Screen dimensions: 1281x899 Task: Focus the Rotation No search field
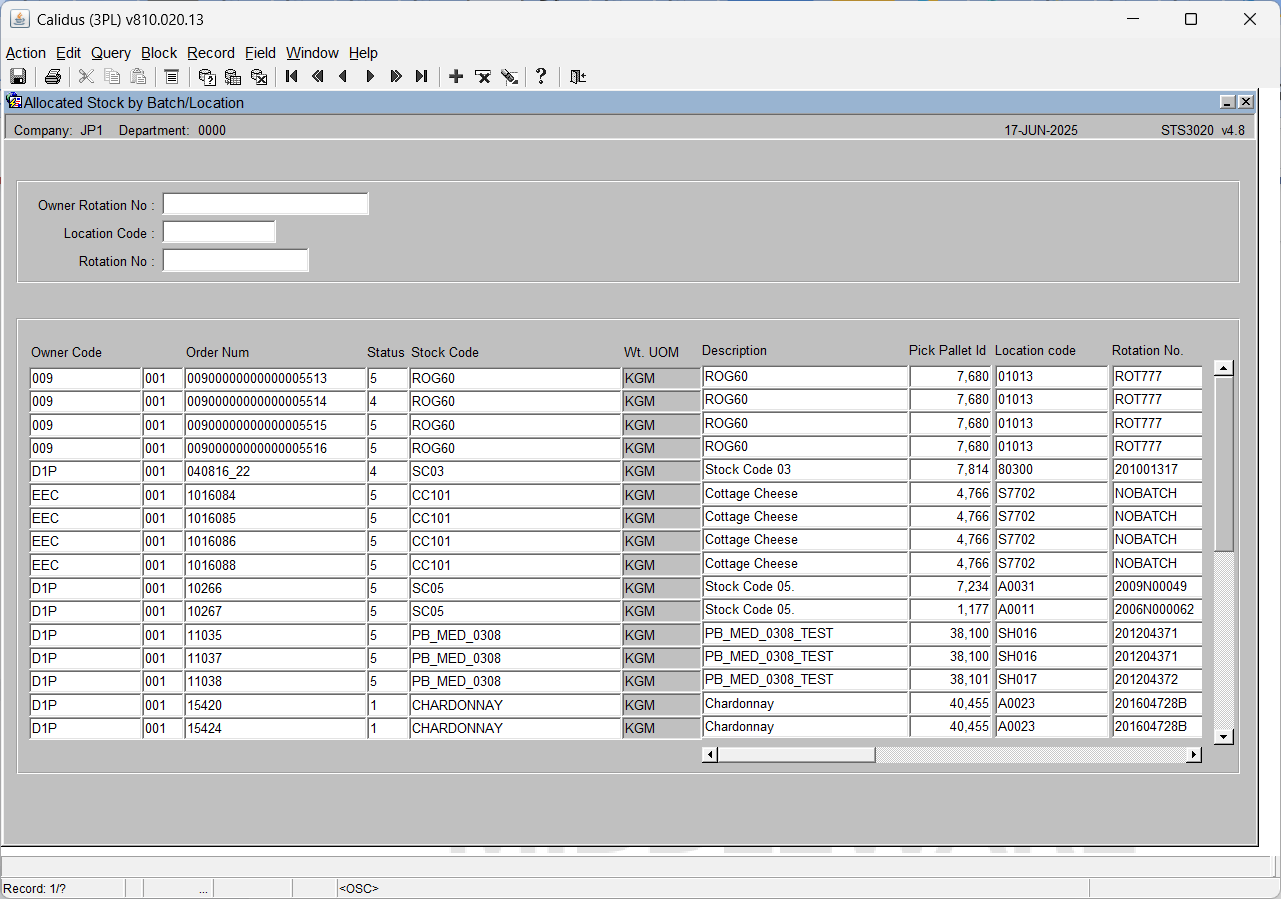point(236,260)
